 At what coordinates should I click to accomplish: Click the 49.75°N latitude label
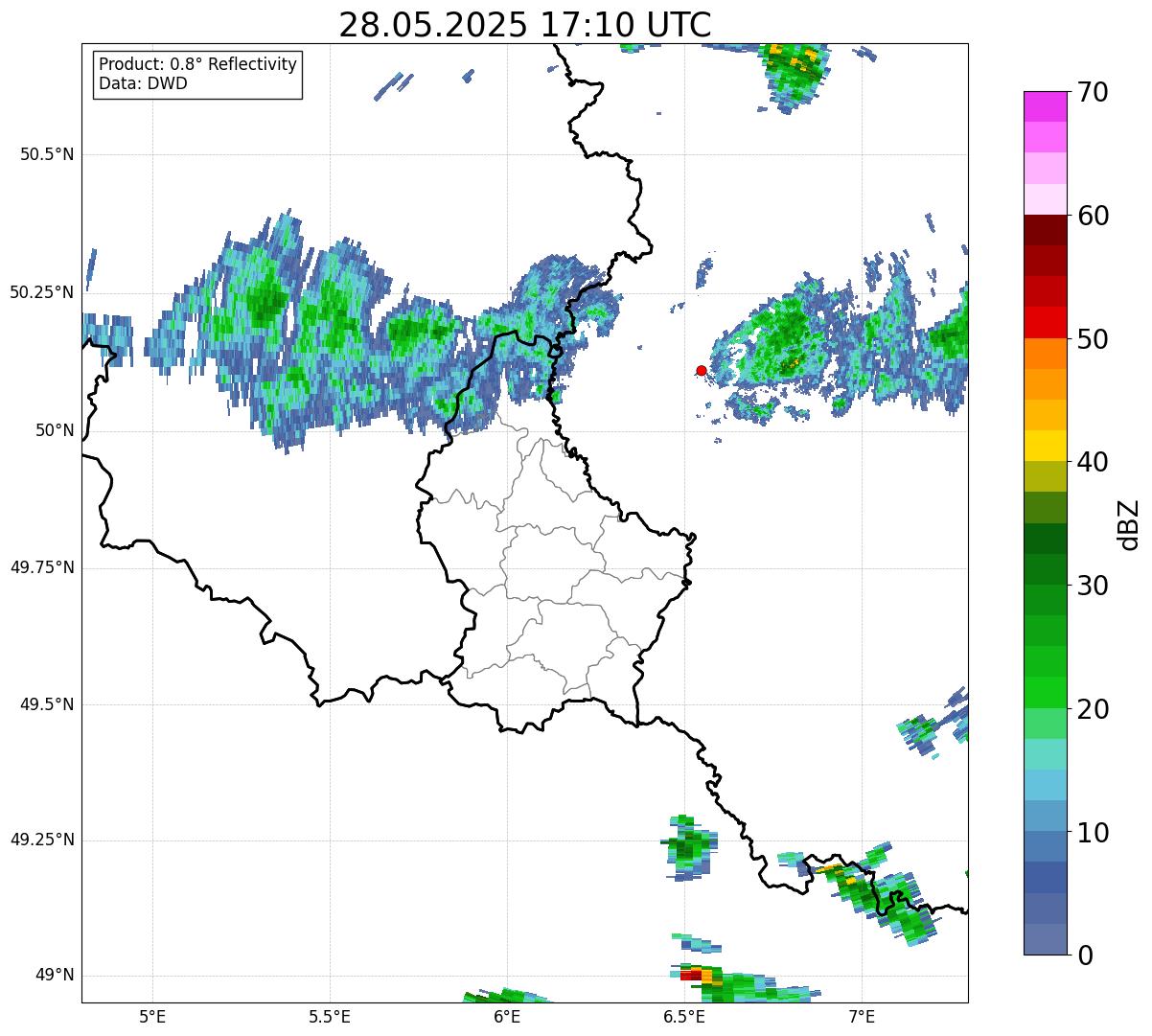pos(42,567)
